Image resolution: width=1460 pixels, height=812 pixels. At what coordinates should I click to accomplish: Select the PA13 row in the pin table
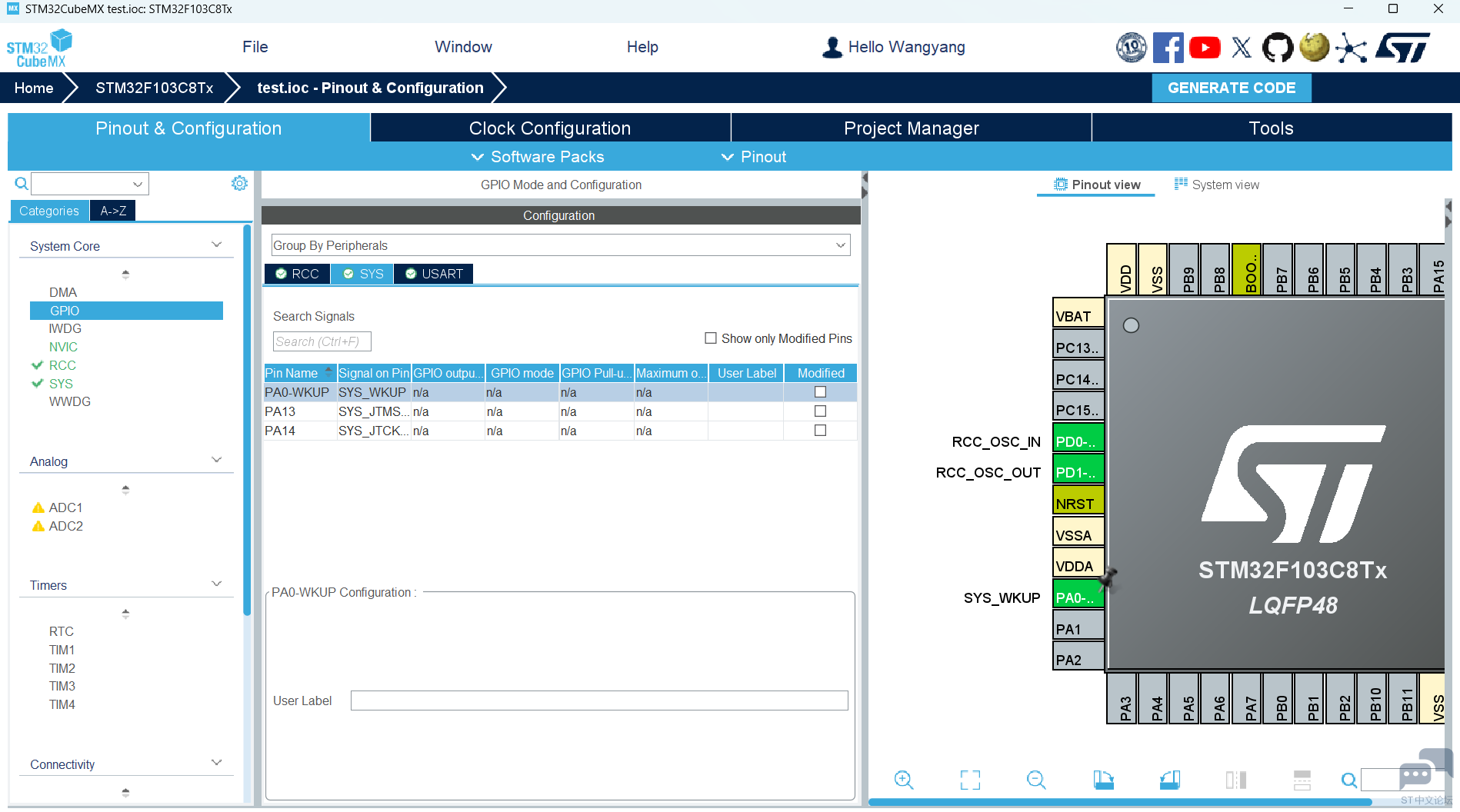(561, 411)
